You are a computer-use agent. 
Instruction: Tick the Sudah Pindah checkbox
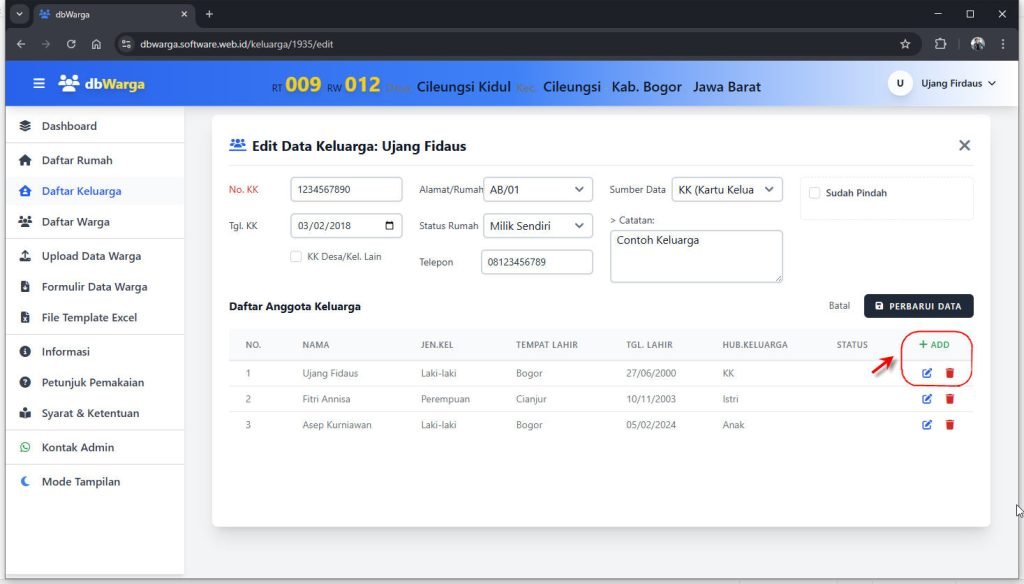pos(814,193)
